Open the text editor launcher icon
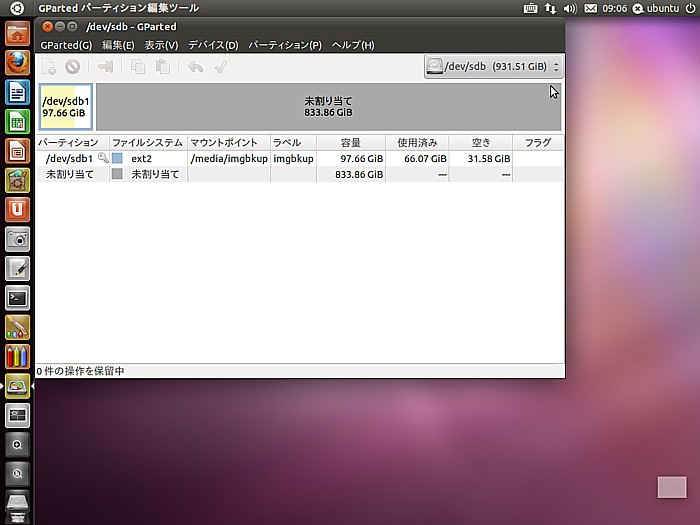 click(x=17, y=269)
